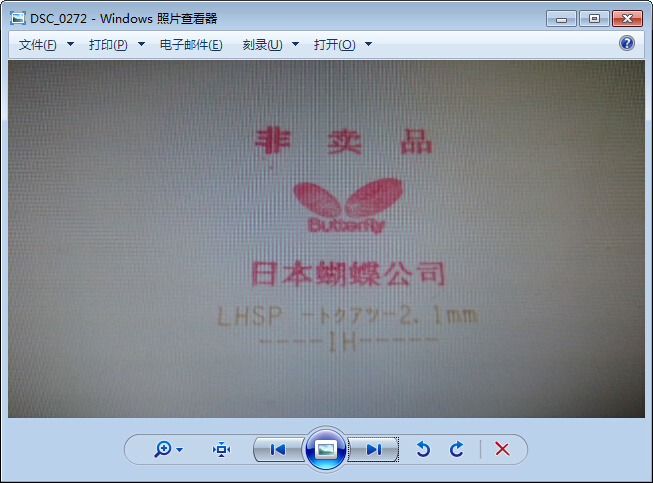Open the help question mark icon
653x483 pixels.
[627, 44]
